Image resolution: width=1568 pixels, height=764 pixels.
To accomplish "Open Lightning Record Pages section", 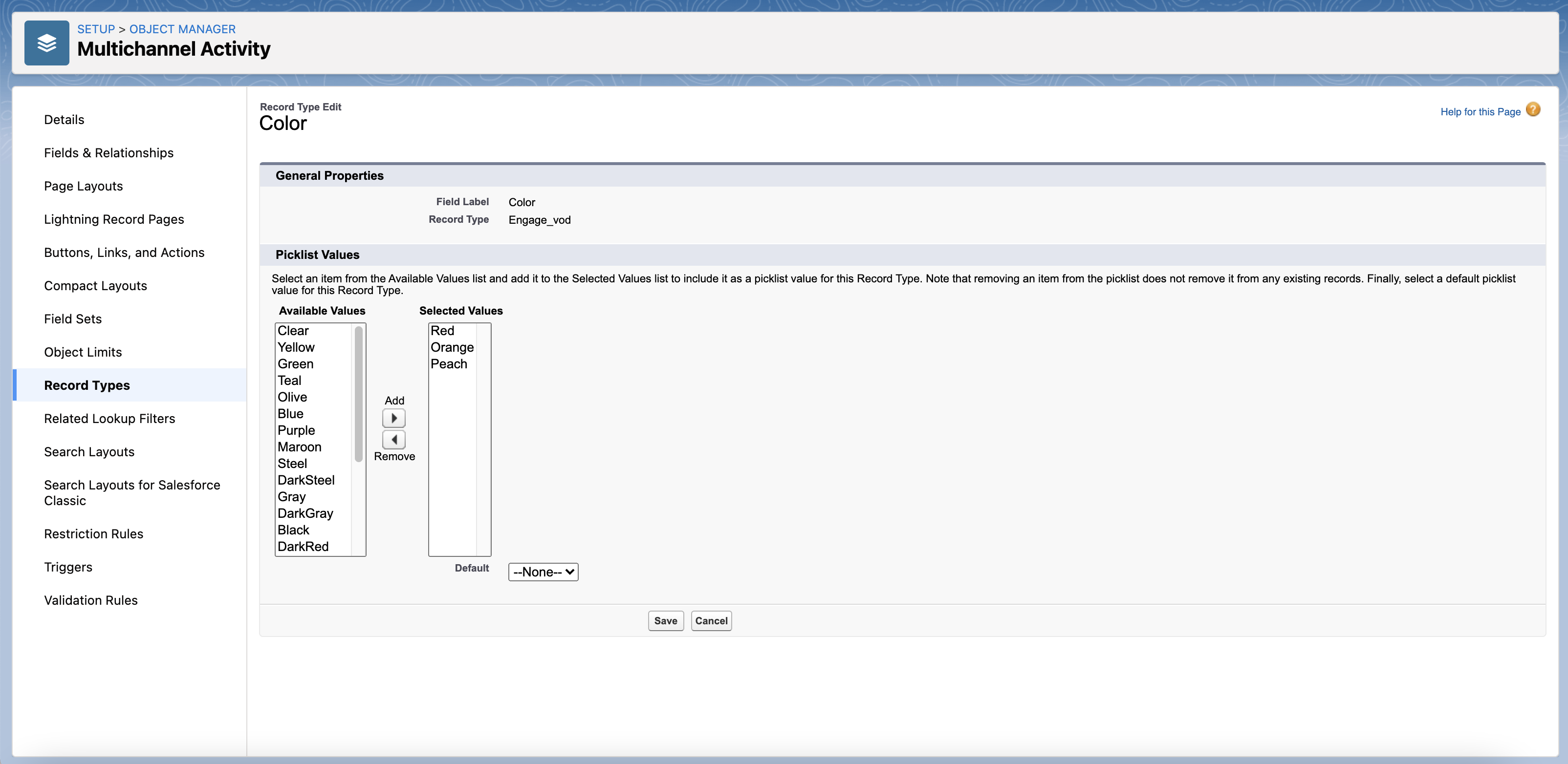I will coord(114,219).
